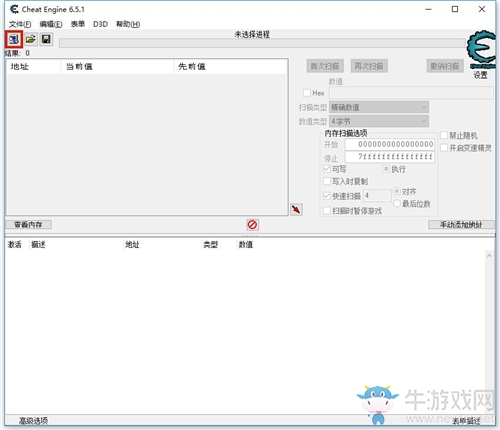Click the red arrow add-to-list icon
The width and height of the screenshot is (500, 430).
point(296,209)
